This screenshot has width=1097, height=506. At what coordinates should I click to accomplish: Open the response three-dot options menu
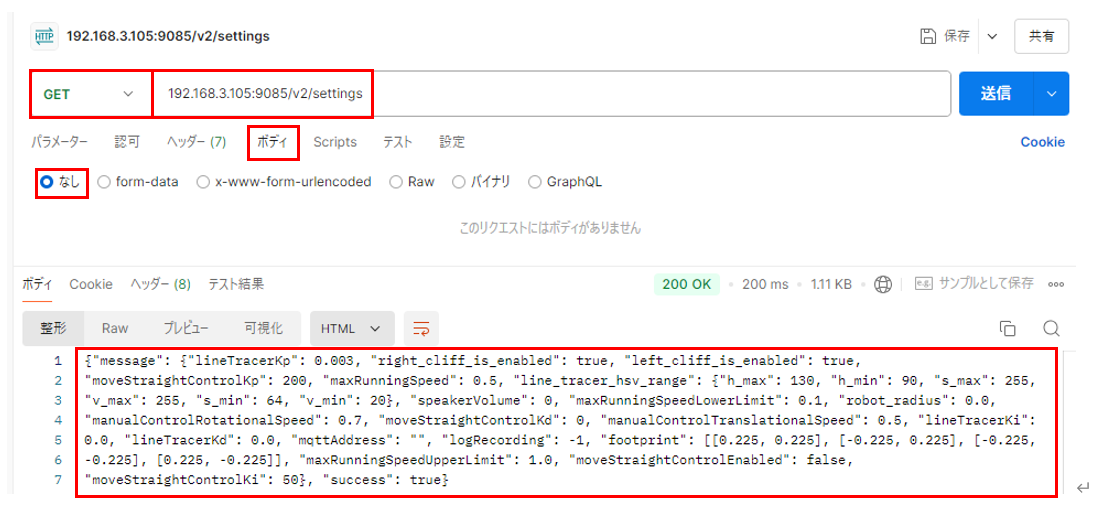[x=1055, y=284]
